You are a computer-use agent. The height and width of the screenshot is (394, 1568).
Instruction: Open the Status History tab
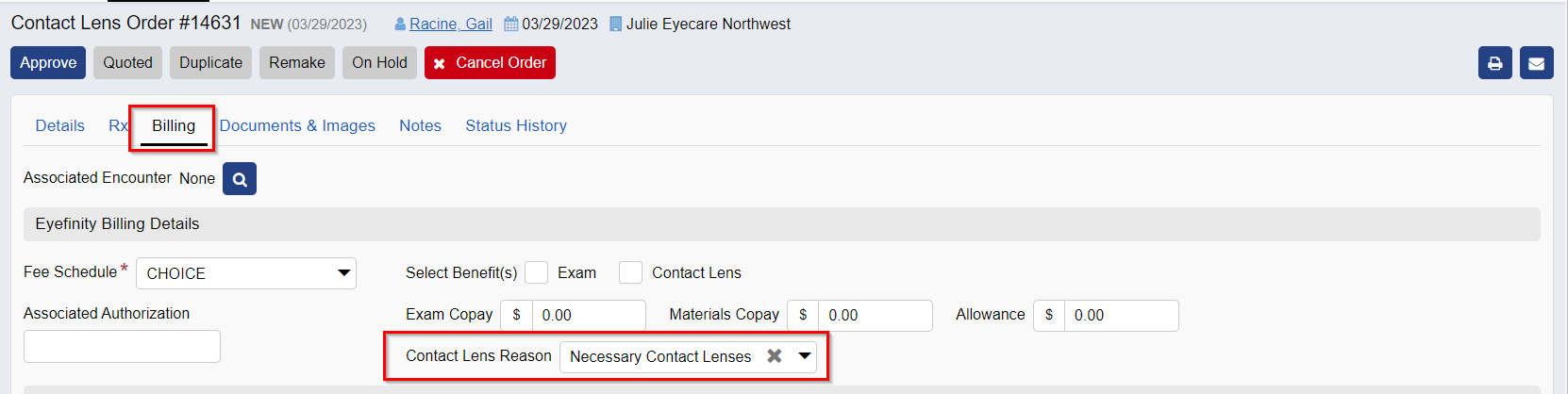coord(516,125)
